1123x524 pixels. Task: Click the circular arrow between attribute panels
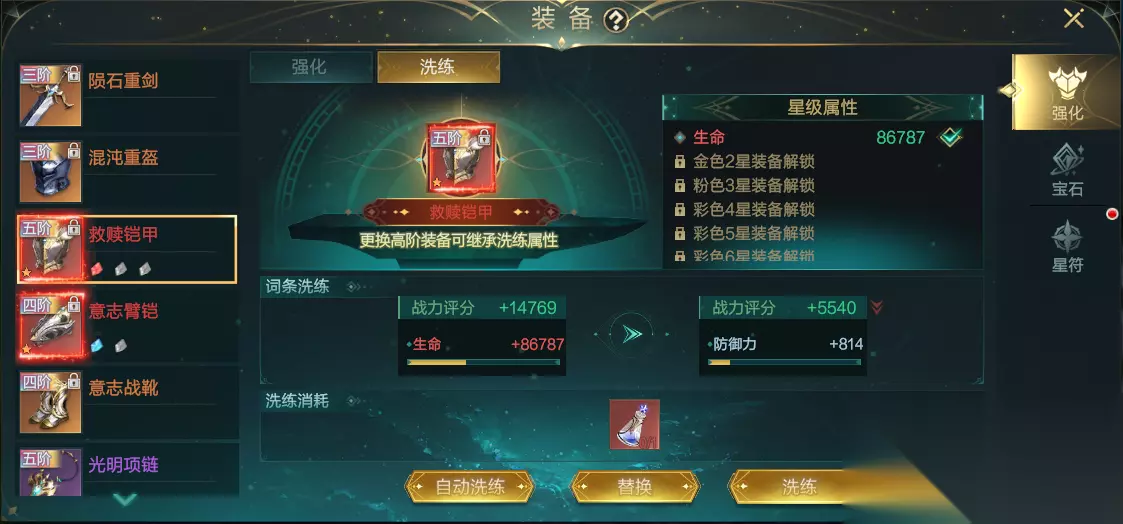[x=632, y=334]
